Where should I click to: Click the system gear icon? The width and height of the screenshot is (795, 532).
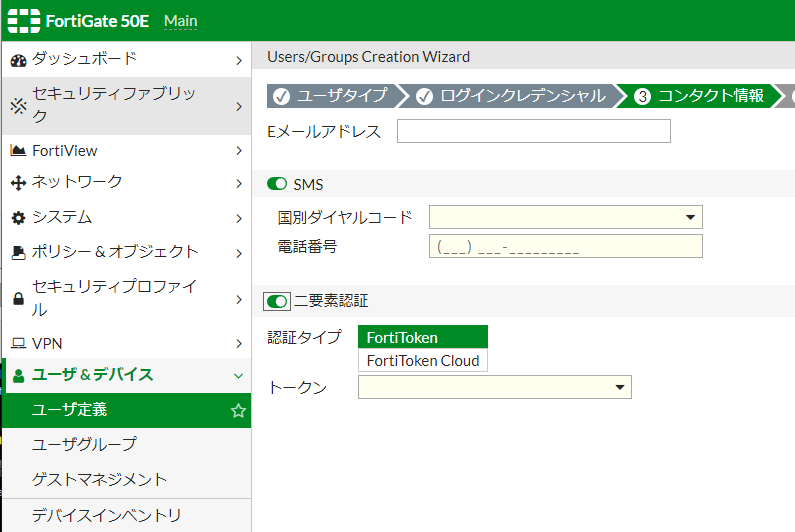[x=18, y=218]
